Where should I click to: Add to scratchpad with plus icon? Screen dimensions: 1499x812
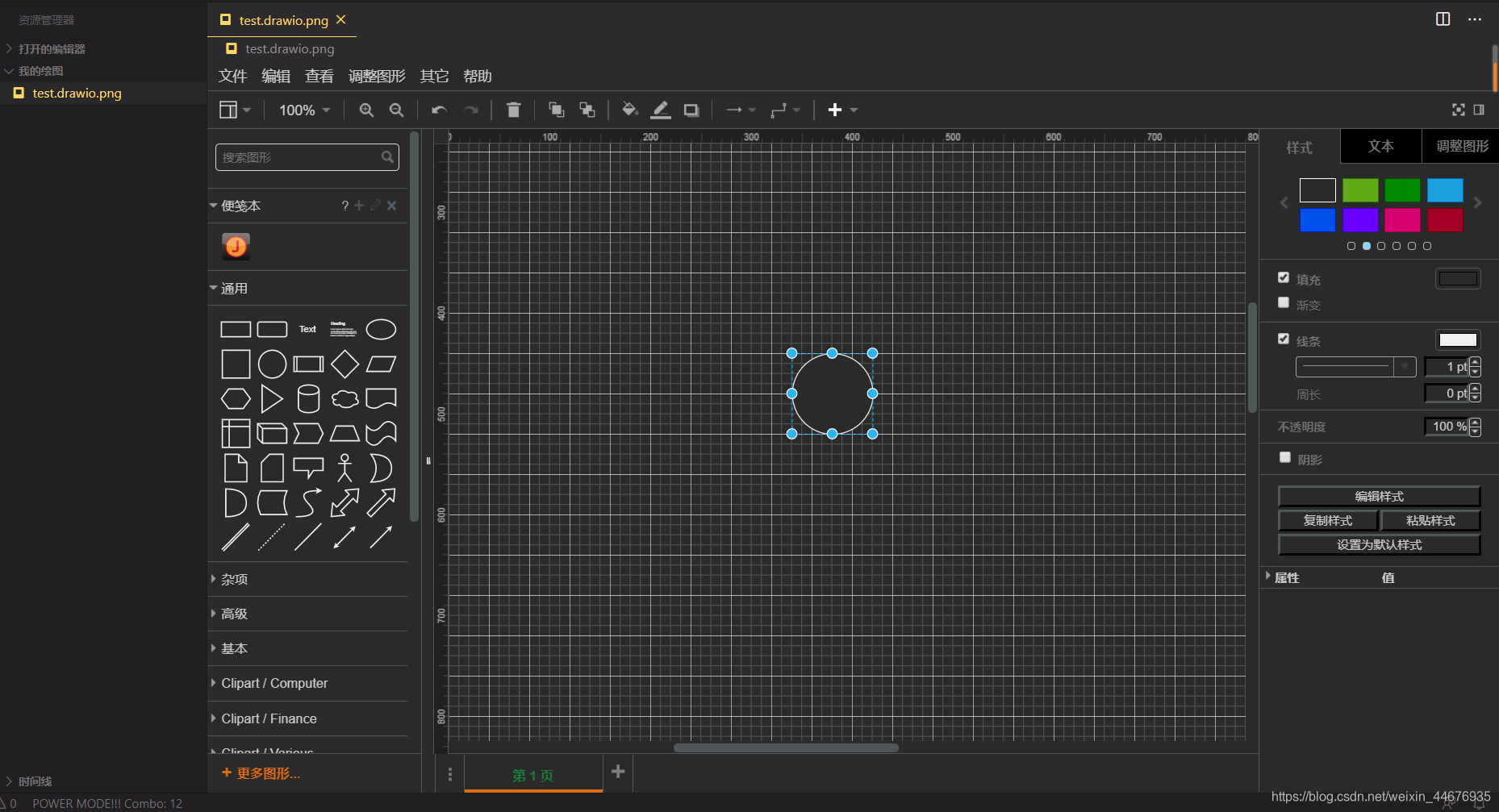pos(359,206)
